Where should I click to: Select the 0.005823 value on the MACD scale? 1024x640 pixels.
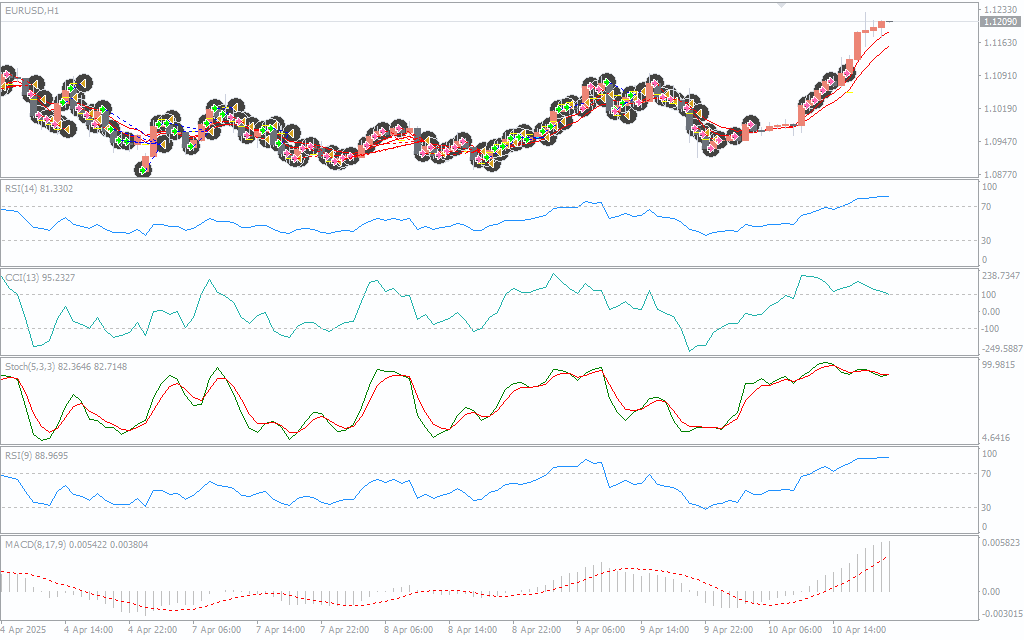[1000, 544]
